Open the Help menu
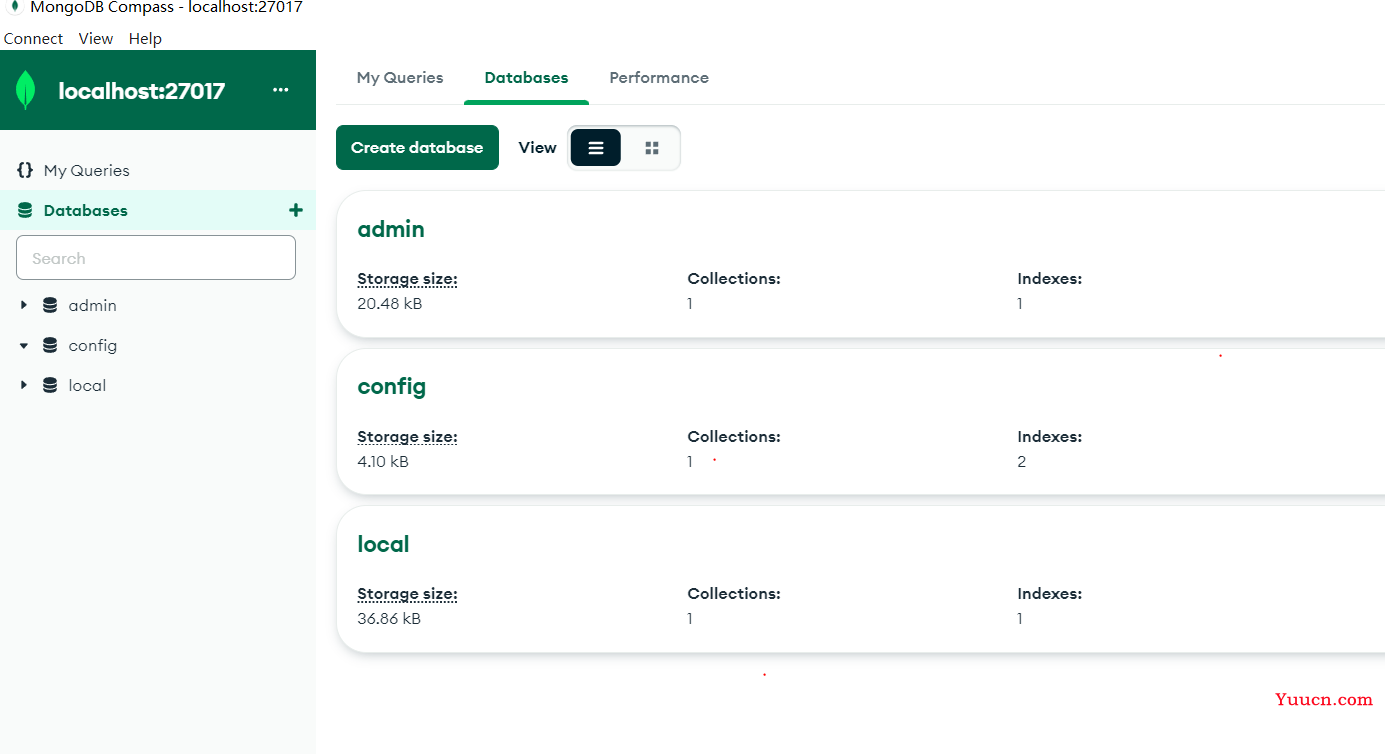The width and height of the screenshot is (1385, 754). (x=145, y=38)
